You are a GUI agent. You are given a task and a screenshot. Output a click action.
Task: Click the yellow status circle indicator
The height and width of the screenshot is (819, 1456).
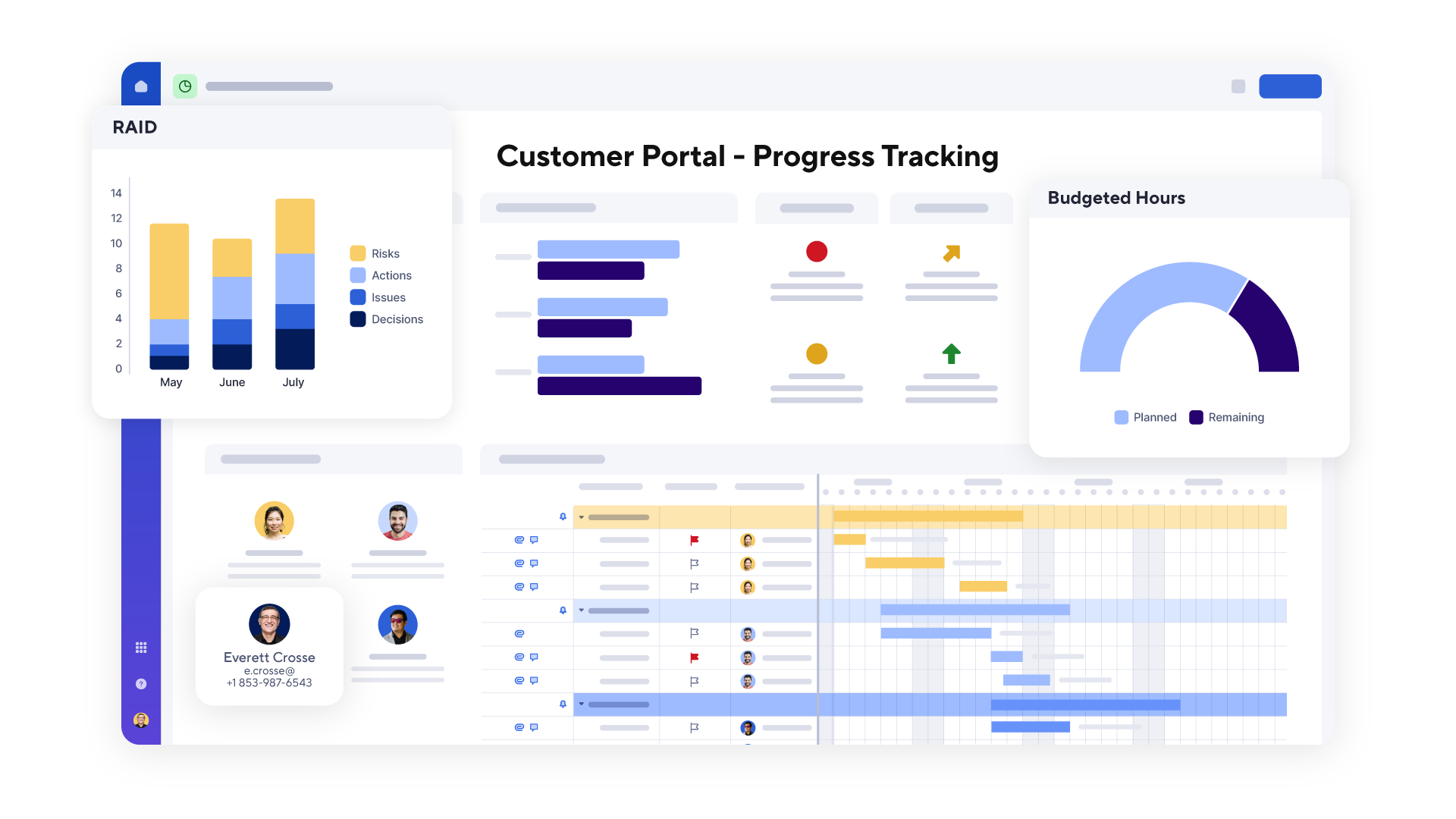point(817,353)
